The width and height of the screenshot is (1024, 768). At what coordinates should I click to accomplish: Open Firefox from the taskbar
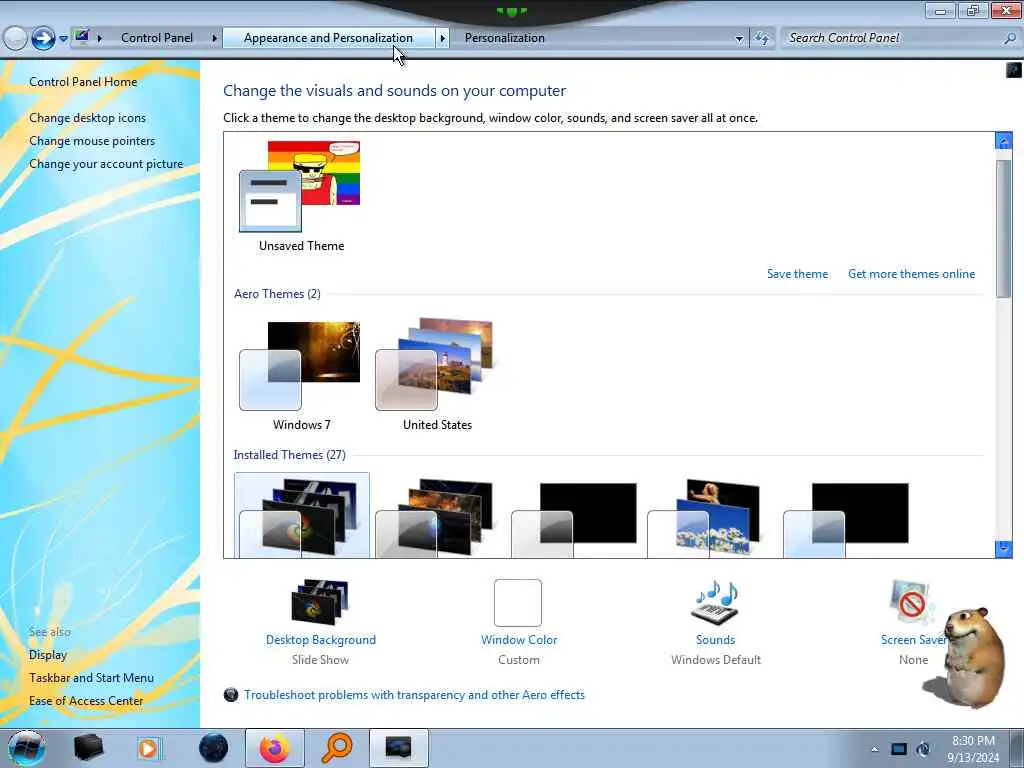click(275, 748)
